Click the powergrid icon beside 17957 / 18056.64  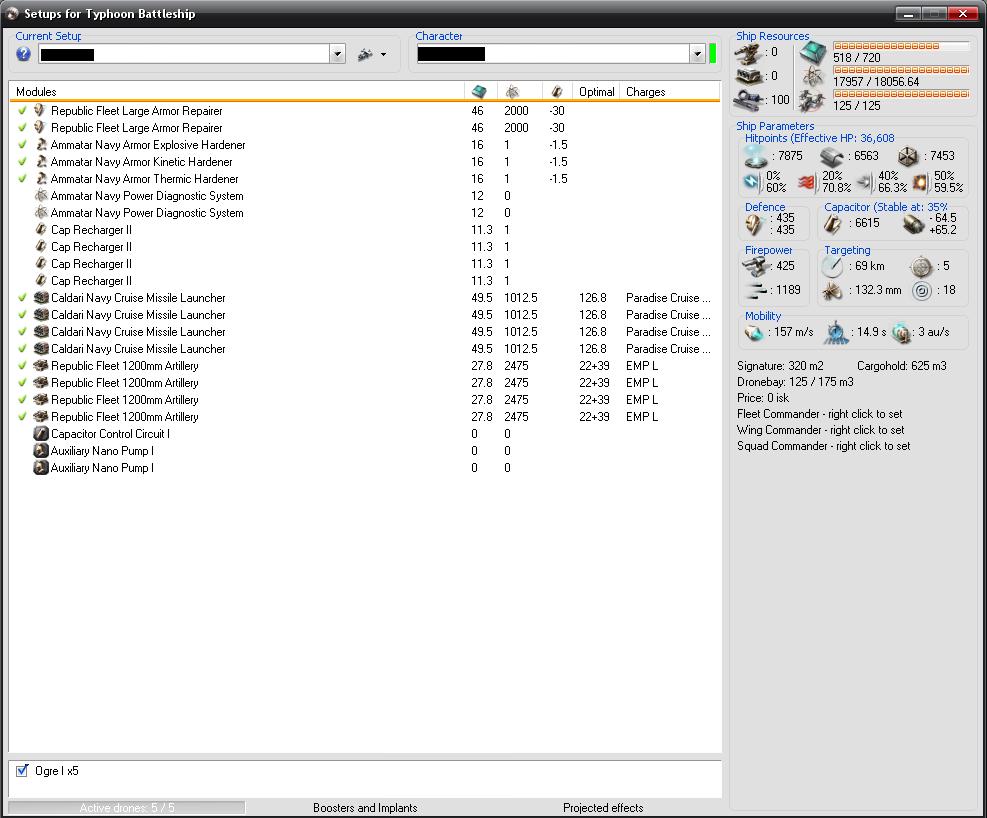pyautogui.click(x=813, y=77)
